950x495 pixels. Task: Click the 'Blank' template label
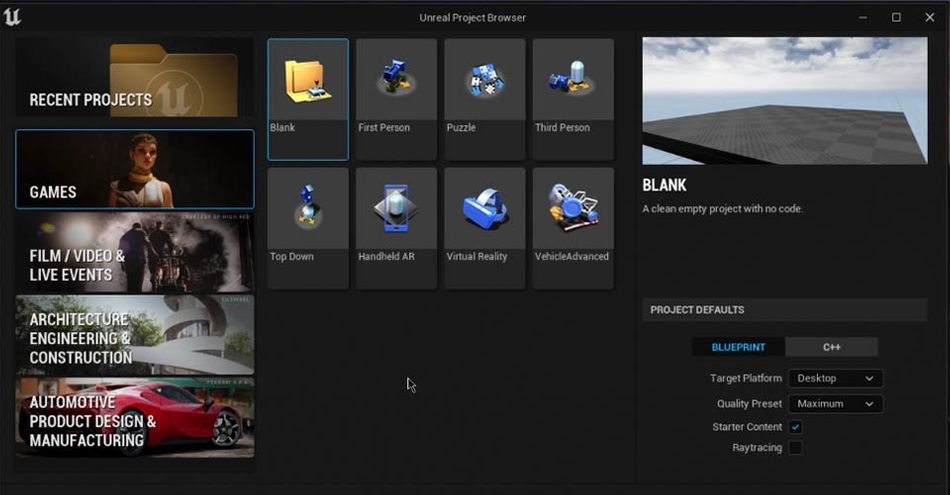(282, 128)
